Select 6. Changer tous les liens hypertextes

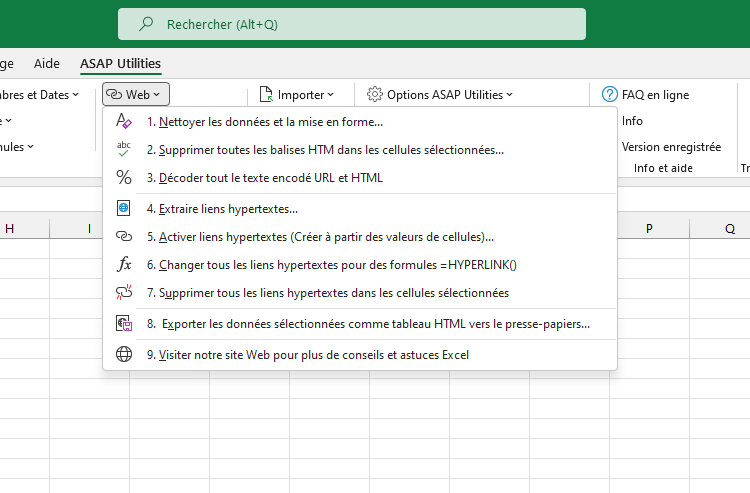(x=360, y=264)
